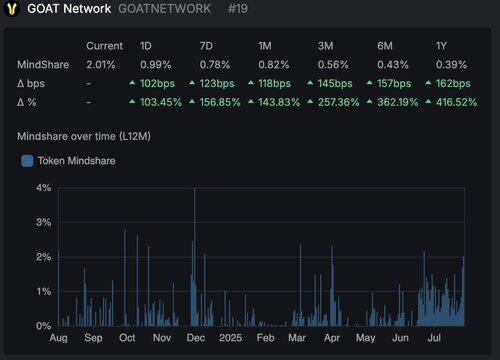Click the 362.19% change value
This screenshot has height=360, width=500.
pos(398,102)
